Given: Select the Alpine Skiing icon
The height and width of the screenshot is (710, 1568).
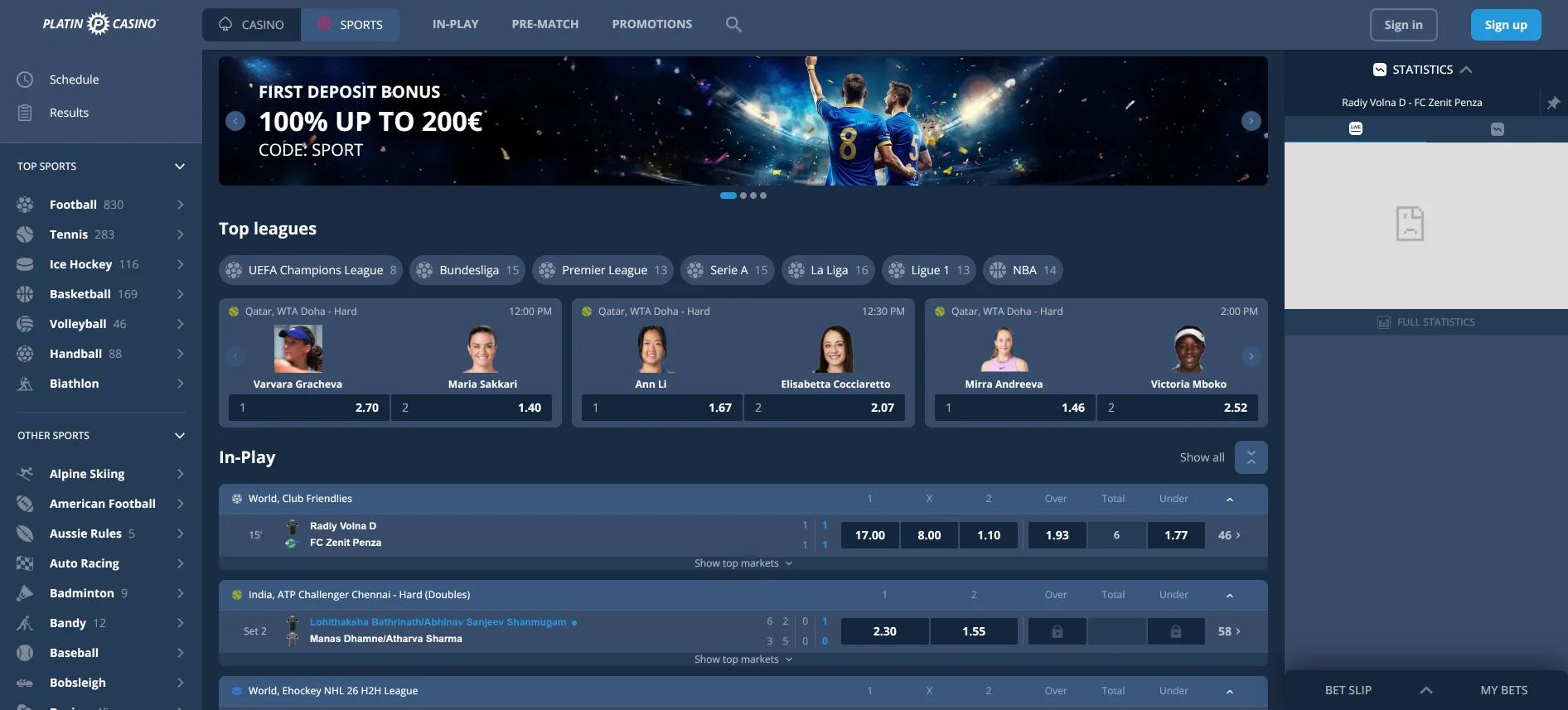Looking at the screenshot, I should (26, 474).
